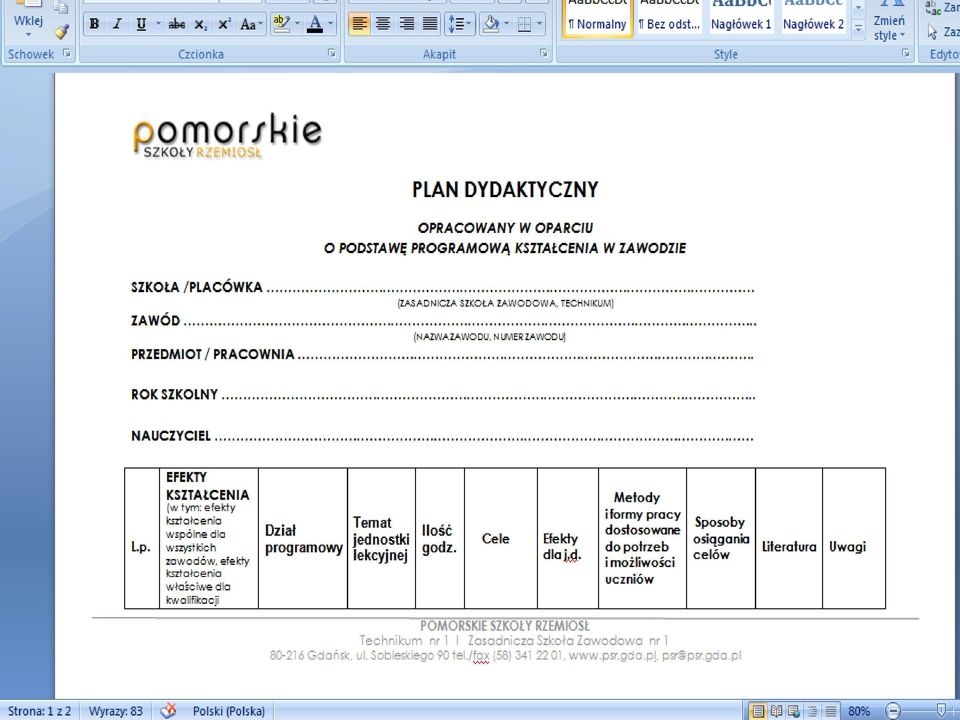
Task: Justify the paragraph text
Action: (x=430, y=24)
